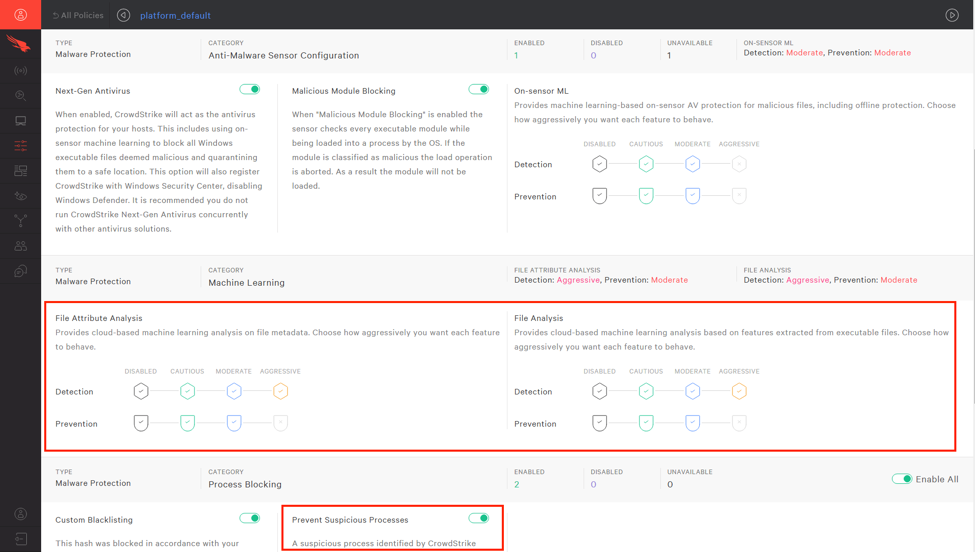975x552 pixels.
Task: Set File Attribute Analysis Prevention to Aggressive
Action: pos(280,423)
